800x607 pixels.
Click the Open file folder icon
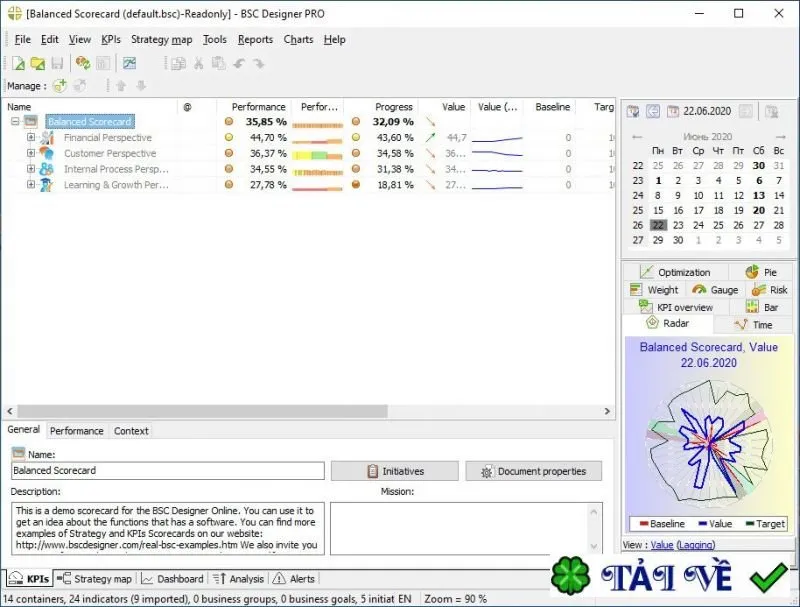coord(38,64)
